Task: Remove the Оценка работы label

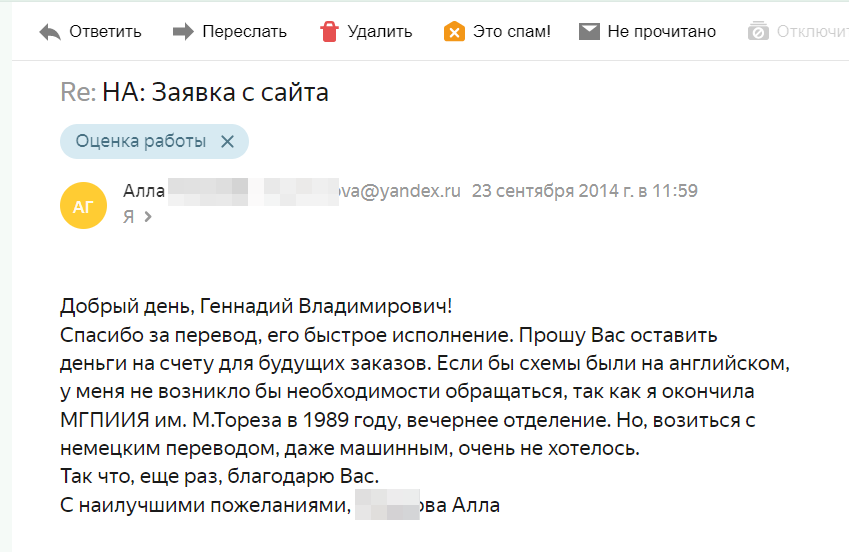Action: (x=227, y=141)
